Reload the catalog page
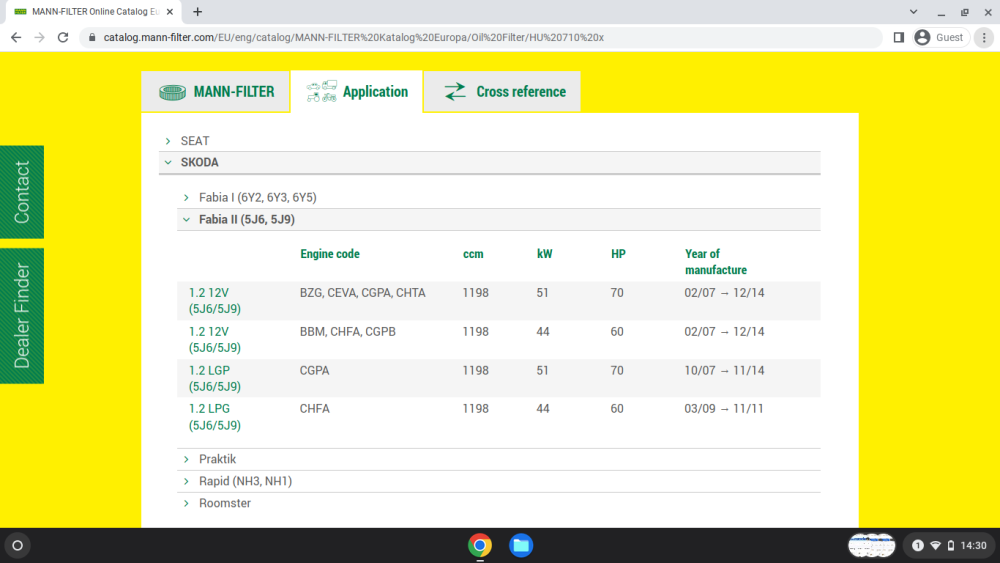Screen dimensions: 1000x563 (x=62, y=38)
